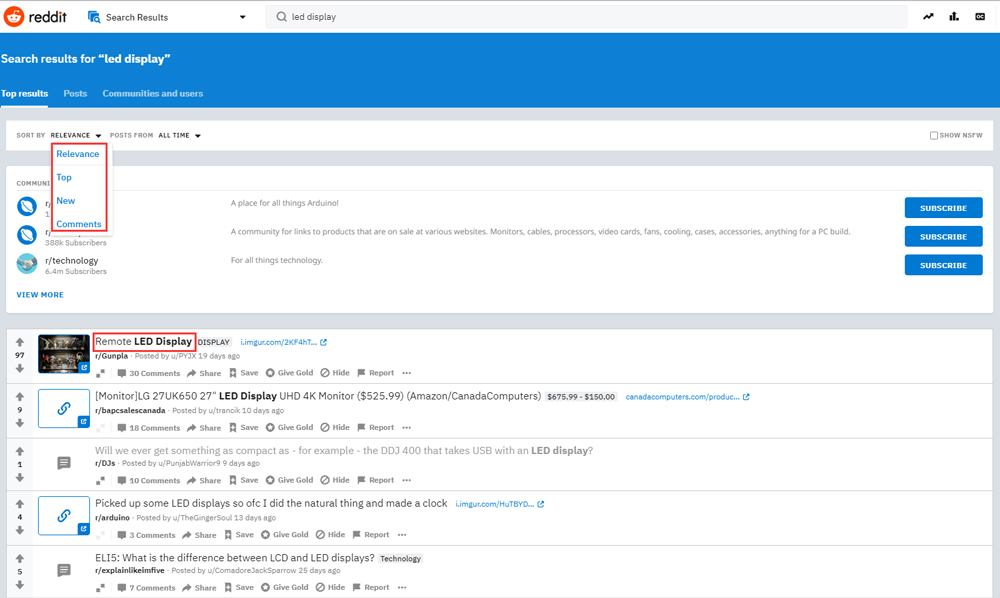The image size is (1000, 598).
Task: Click the Technology flair on ELI5 post
Action: pos(401,558)
